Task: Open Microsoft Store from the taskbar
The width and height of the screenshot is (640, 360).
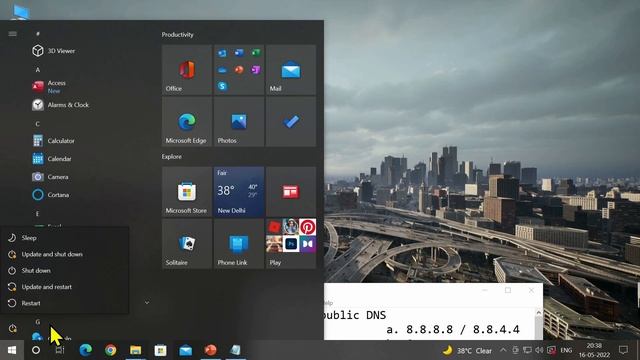Action: pos(160,350)
